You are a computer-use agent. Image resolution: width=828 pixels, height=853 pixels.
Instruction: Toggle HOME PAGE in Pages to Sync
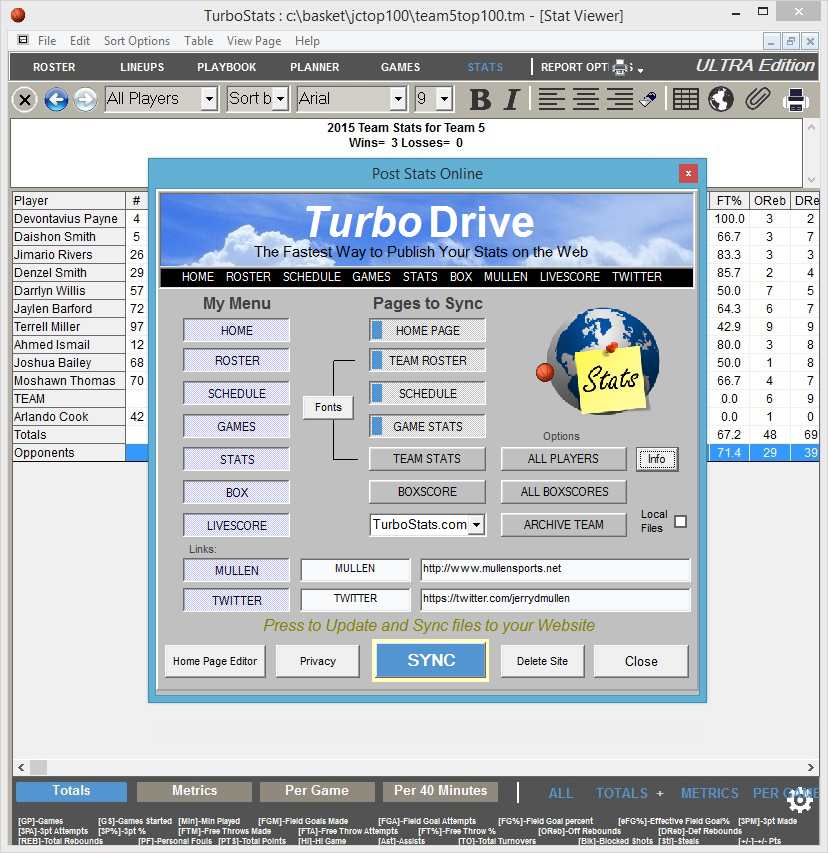click(427, 331)
